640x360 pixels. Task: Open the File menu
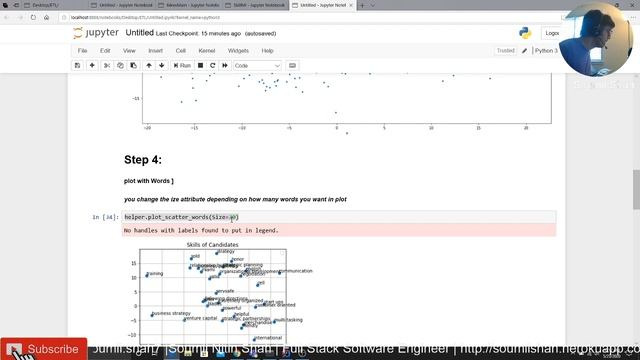pyautogui.click(x=82, y=51)
